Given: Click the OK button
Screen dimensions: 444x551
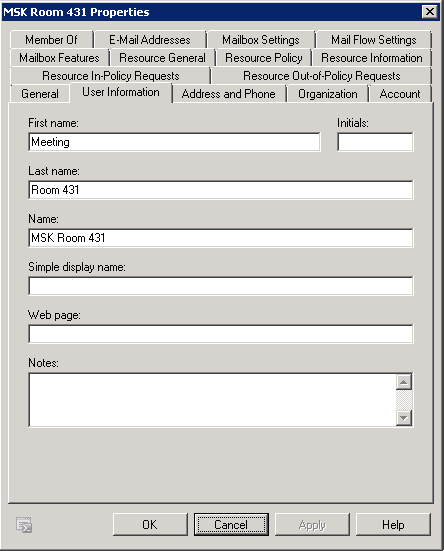Looking at the screenshot, I should [150, 525].
